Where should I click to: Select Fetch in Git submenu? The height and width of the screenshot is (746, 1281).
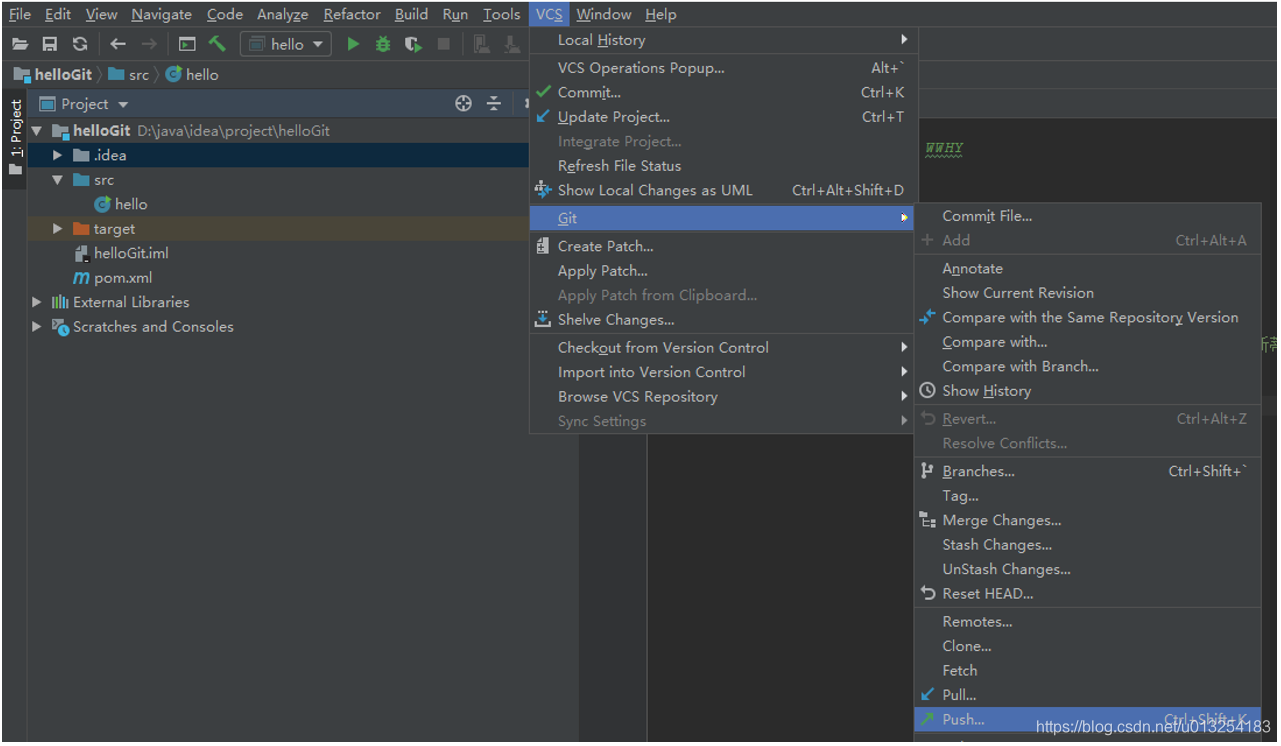1088,671
